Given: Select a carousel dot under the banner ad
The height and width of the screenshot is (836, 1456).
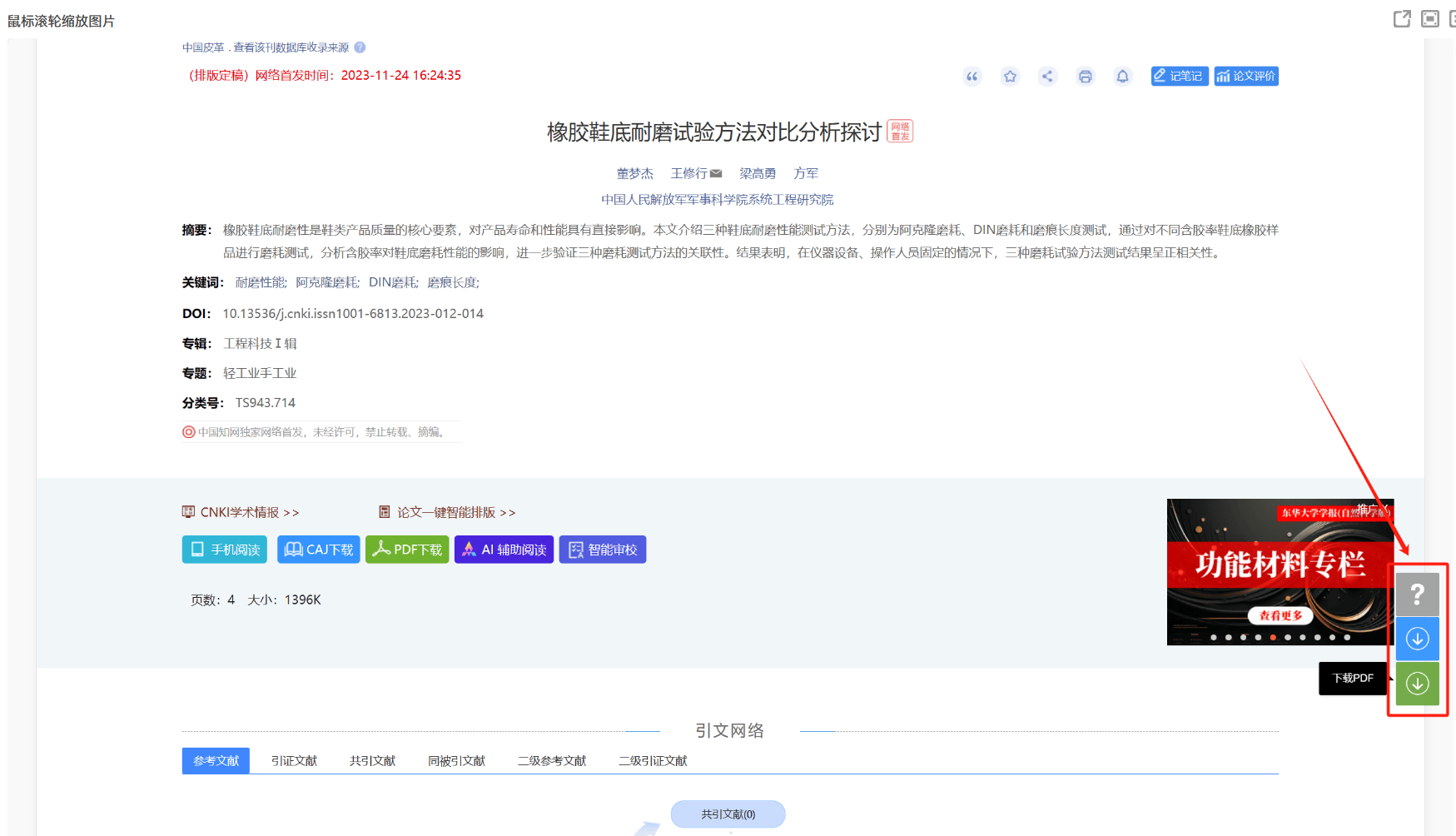Looking at the screenshot, I should 1274,636.
